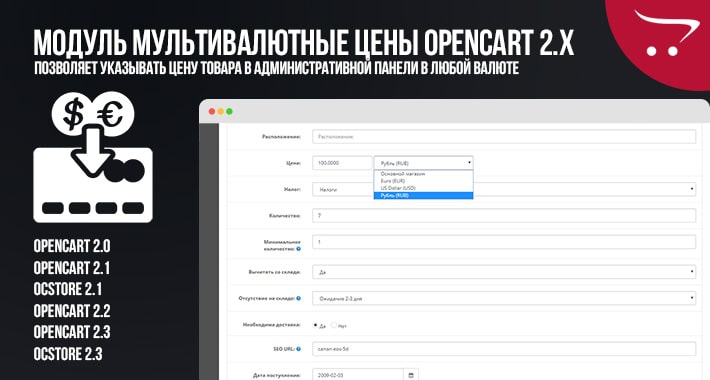Click the green maximize dot in window header

coord(230,111)
